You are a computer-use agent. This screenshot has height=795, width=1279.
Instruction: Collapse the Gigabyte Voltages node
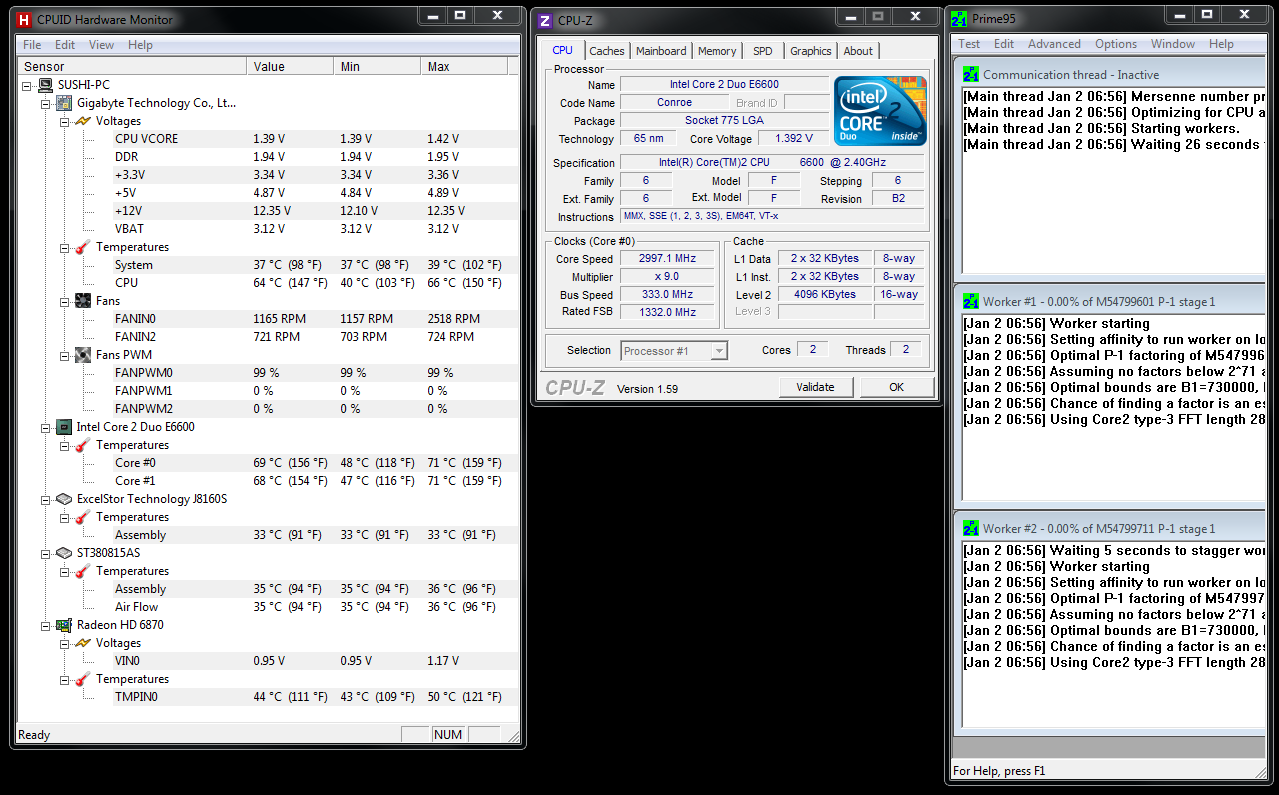[64, 121]
